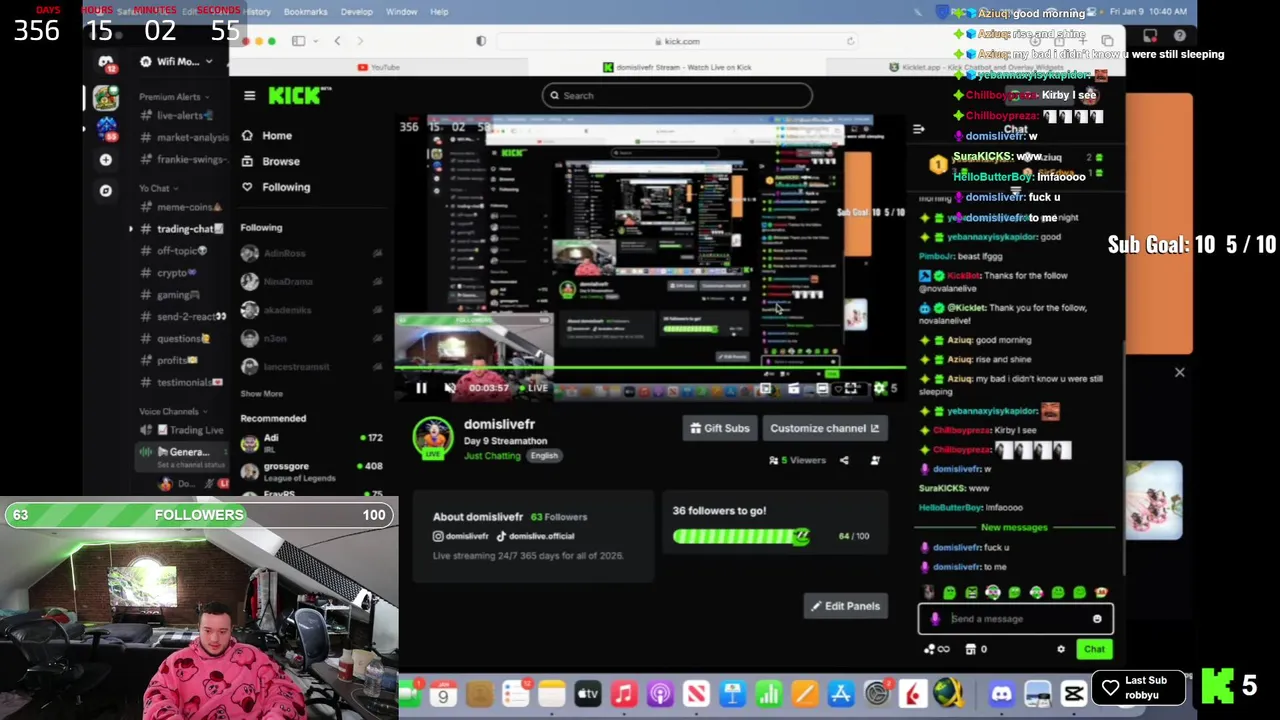Switch to the YouTube browser tab
The image size is (1280, 720).
(x=378, y=67)
